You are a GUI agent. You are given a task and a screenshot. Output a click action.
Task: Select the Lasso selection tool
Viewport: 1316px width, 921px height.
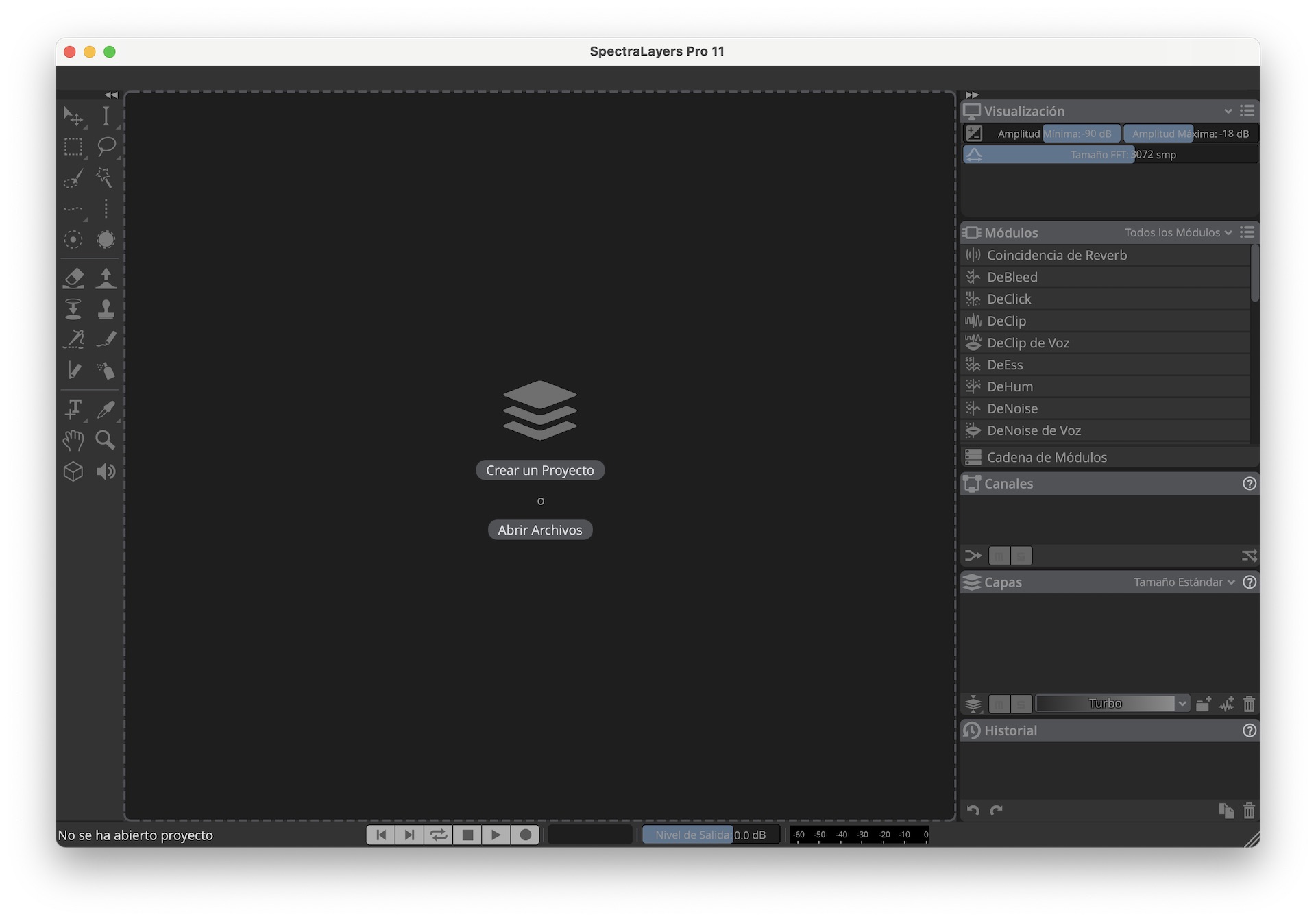pyautogui.click(x=106, y=146)
